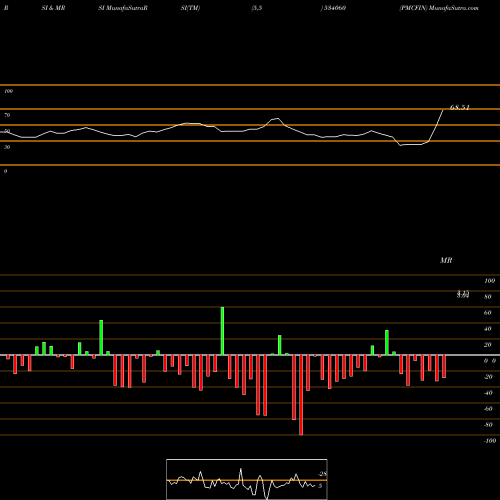Click the MR axis label -100
Viewport: 500px width, 500px height.
coord(490,441)
